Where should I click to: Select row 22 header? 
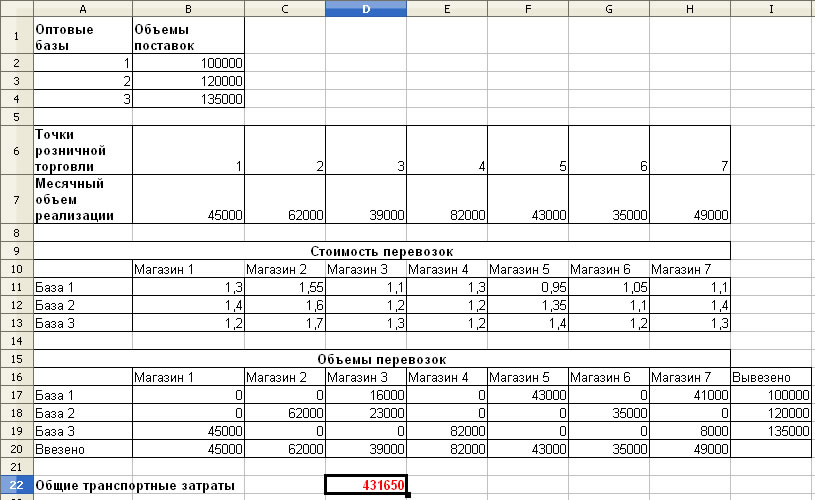[x=17, y=485]
